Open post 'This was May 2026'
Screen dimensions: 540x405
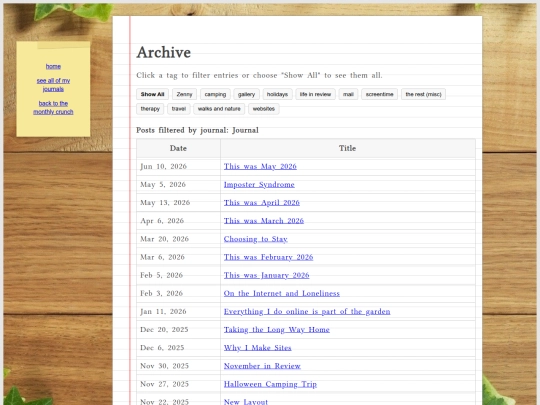260,166
